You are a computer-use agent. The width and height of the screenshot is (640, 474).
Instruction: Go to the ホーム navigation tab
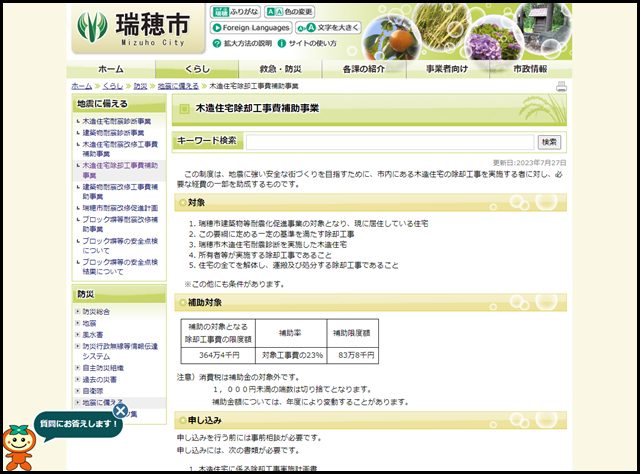(x=111, y=69)
